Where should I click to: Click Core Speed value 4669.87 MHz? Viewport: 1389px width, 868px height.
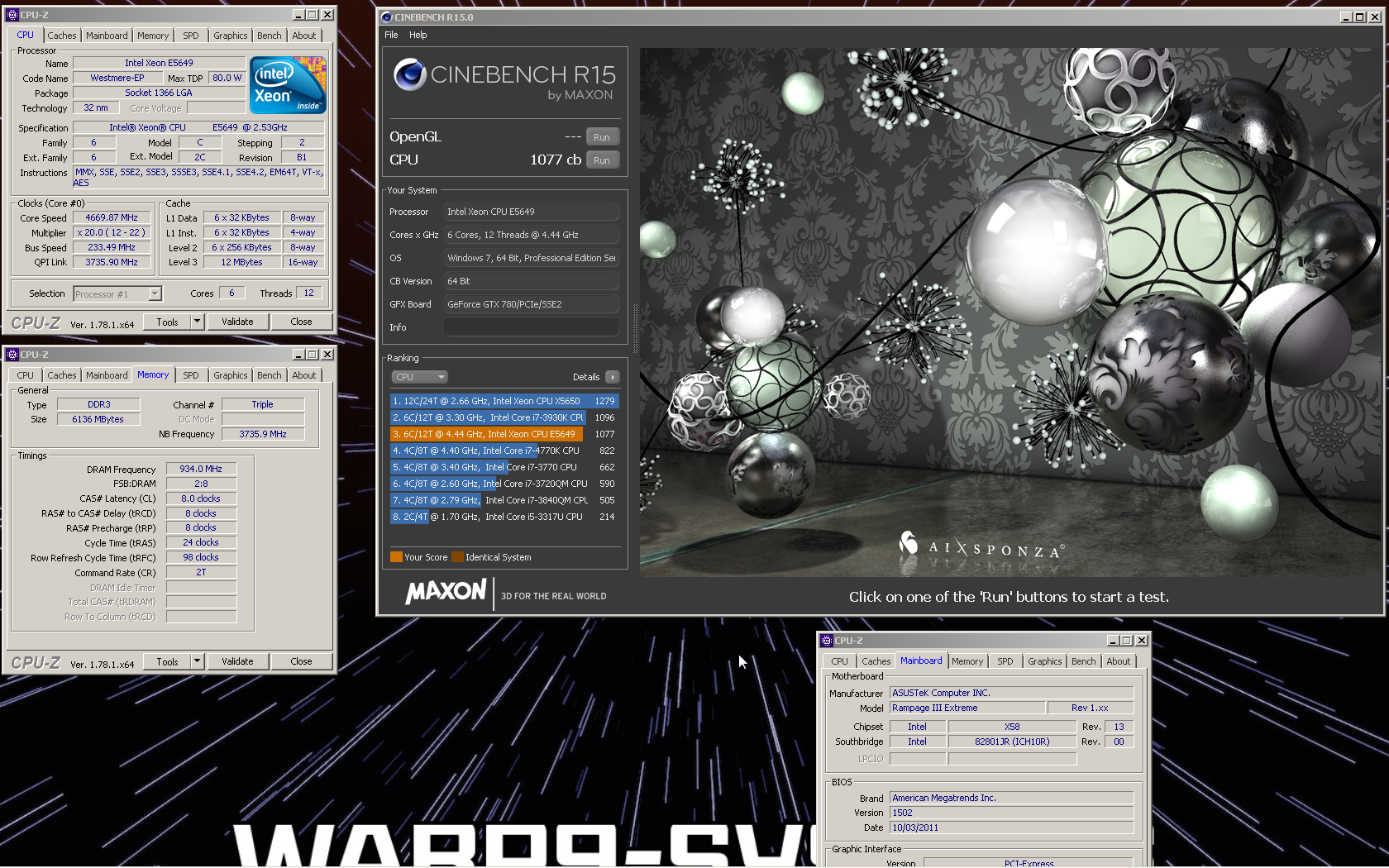(x=112, y=218)
